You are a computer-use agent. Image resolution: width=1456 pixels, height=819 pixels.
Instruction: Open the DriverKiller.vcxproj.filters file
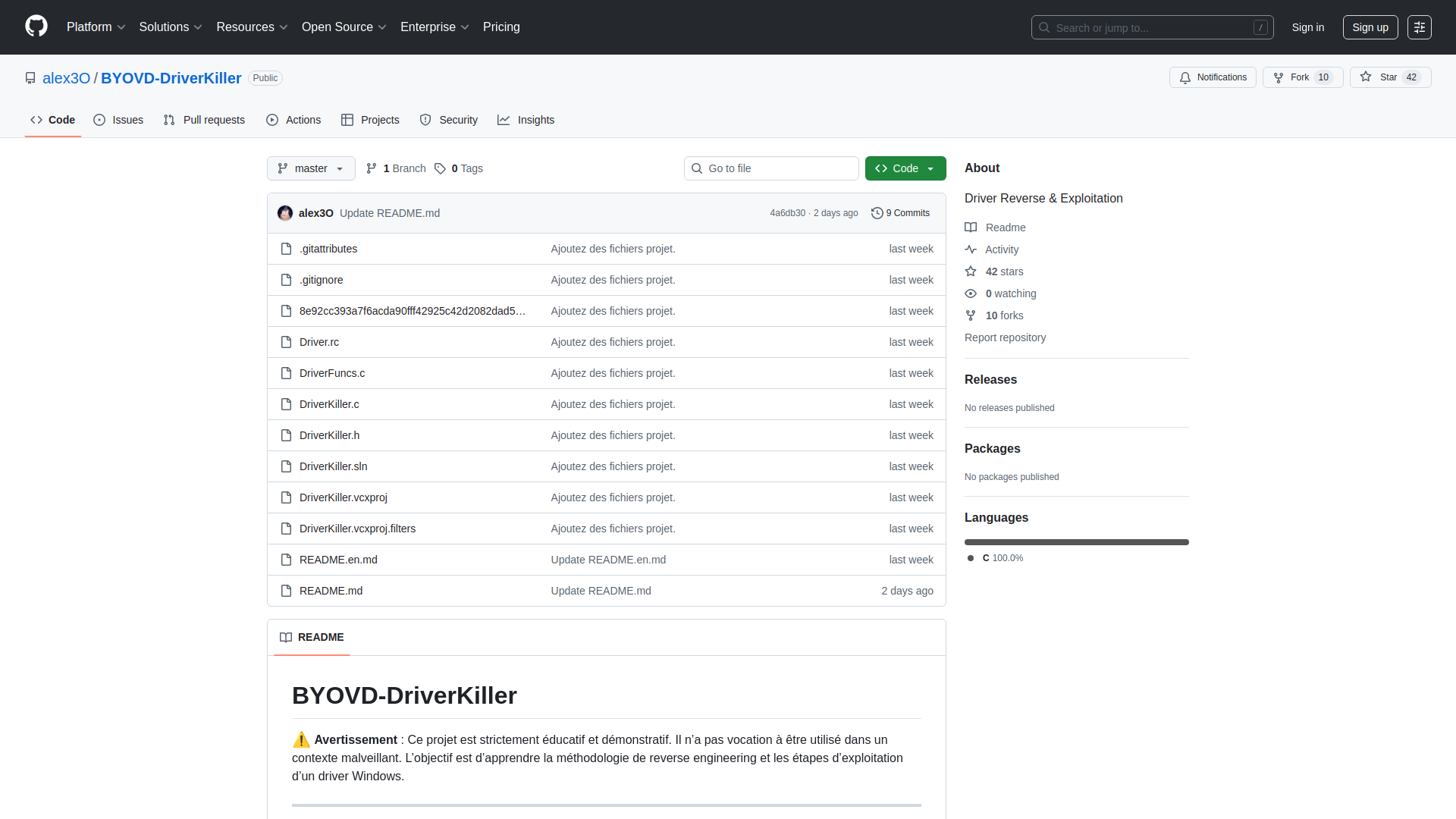click(357, 529)
